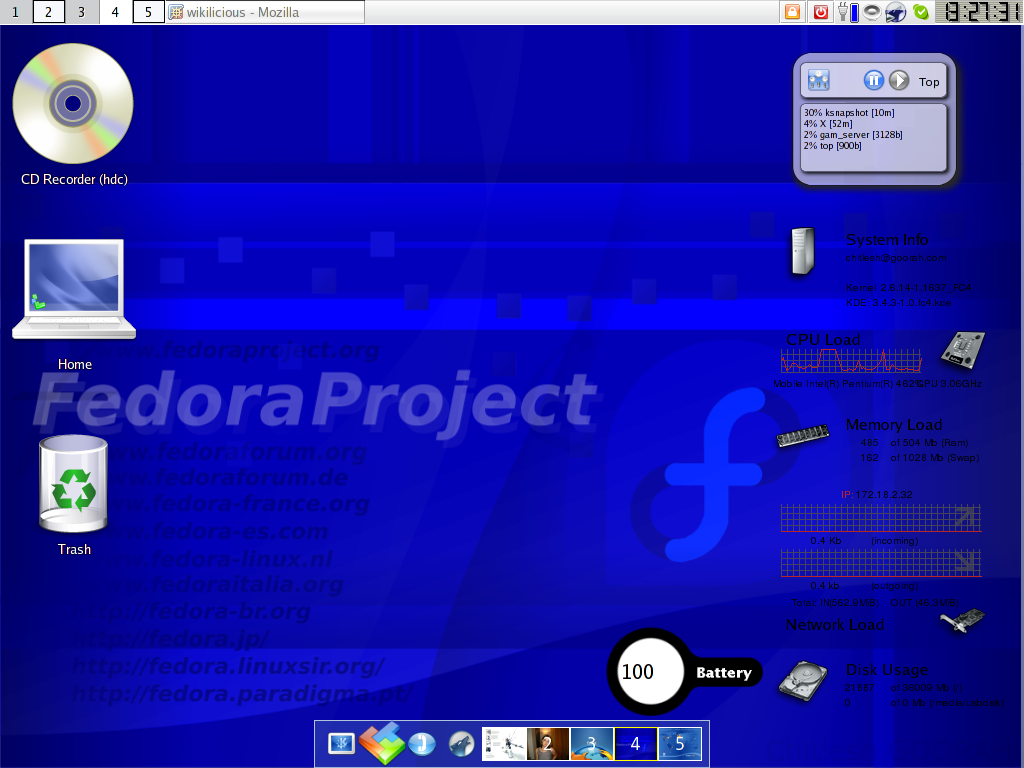Select the '2% top [900b]' process line

click(832, 146)
